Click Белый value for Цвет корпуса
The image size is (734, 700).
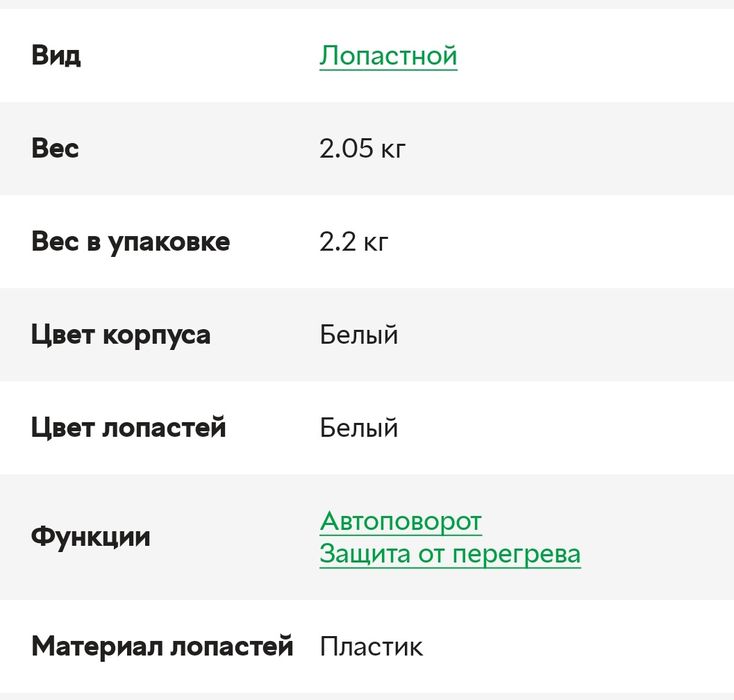point(359,334)
